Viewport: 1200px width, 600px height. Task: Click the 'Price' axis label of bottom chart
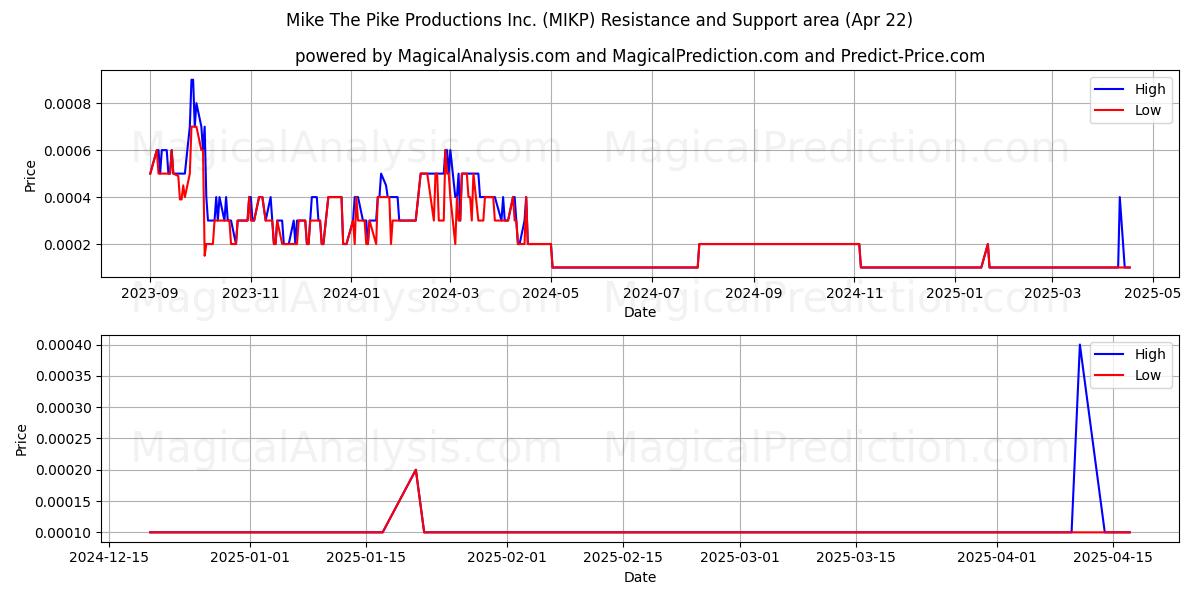pyautogui.click(x=22, y=439)
